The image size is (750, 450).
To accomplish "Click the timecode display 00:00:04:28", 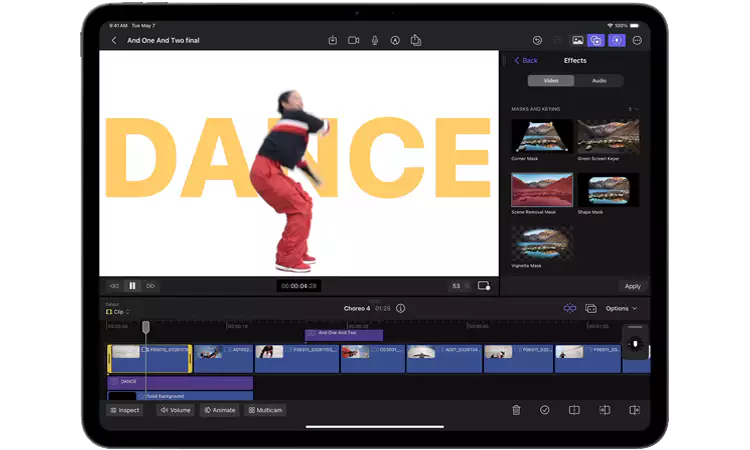I will click(x=298, y=286).
